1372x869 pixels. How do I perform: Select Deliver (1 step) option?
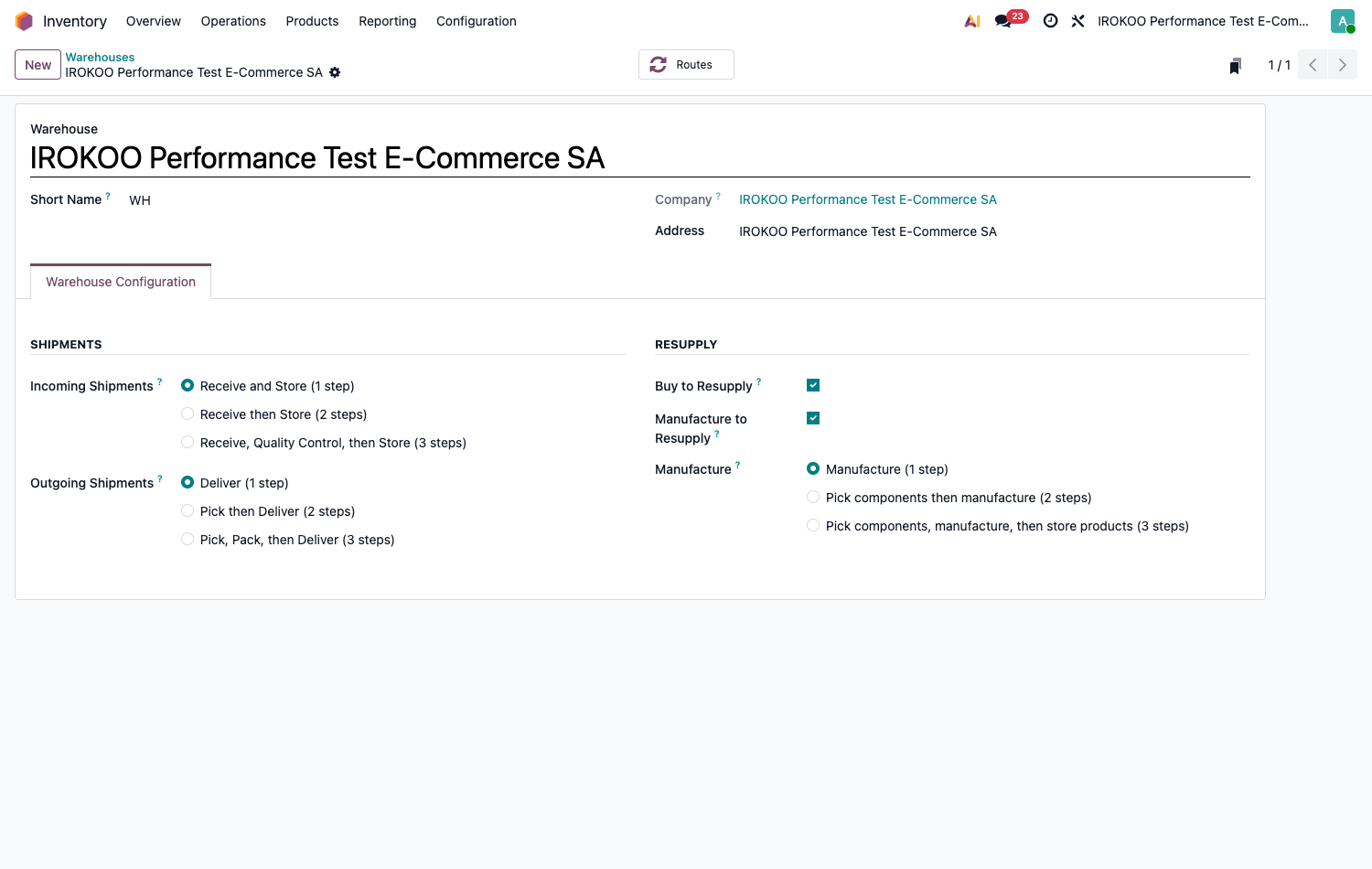(188, 483)
